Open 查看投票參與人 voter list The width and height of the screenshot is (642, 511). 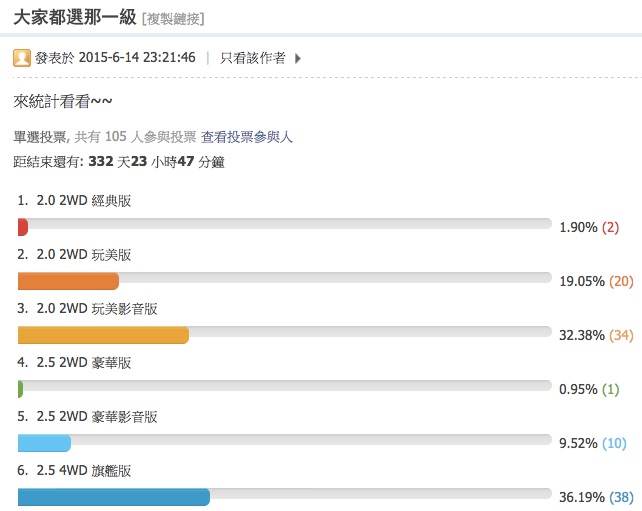(x=247, y=137)
